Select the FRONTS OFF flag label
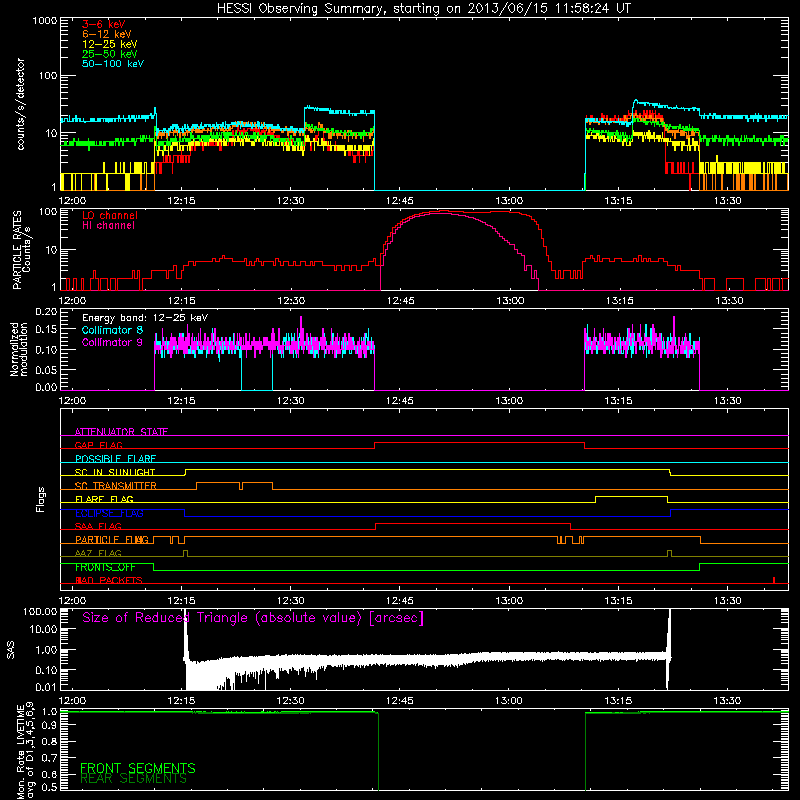This screenshot has height=800, width=800. 105,567
